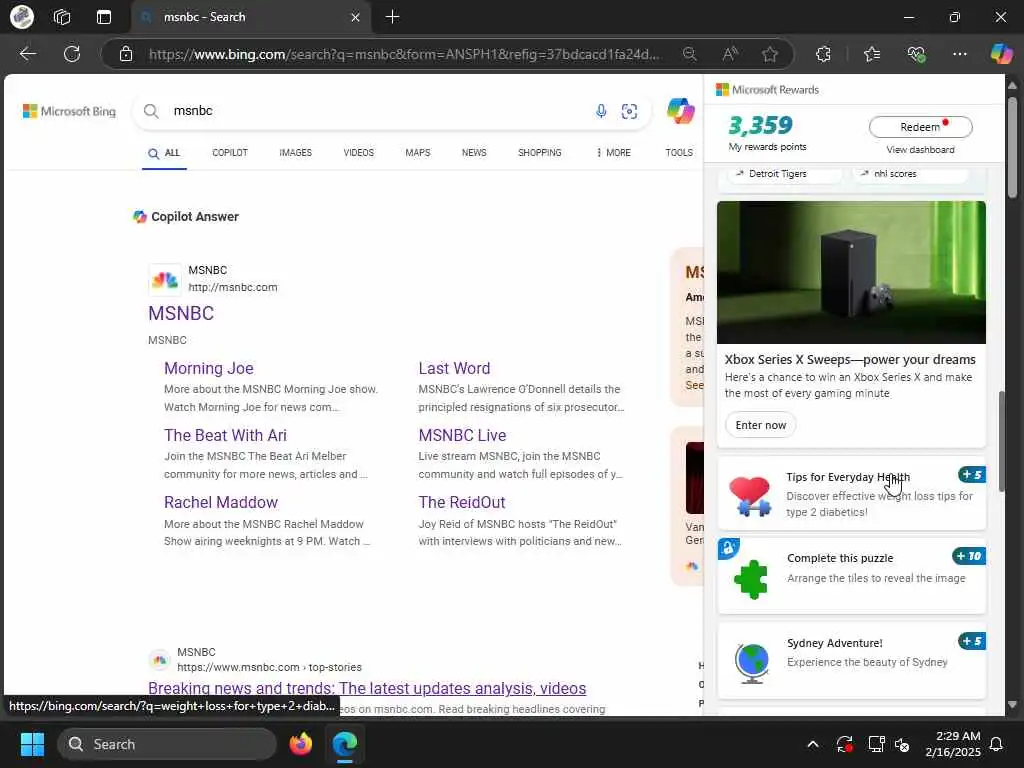Add page to favorites star icon
1024x768 pixels.
pos(770,54)
